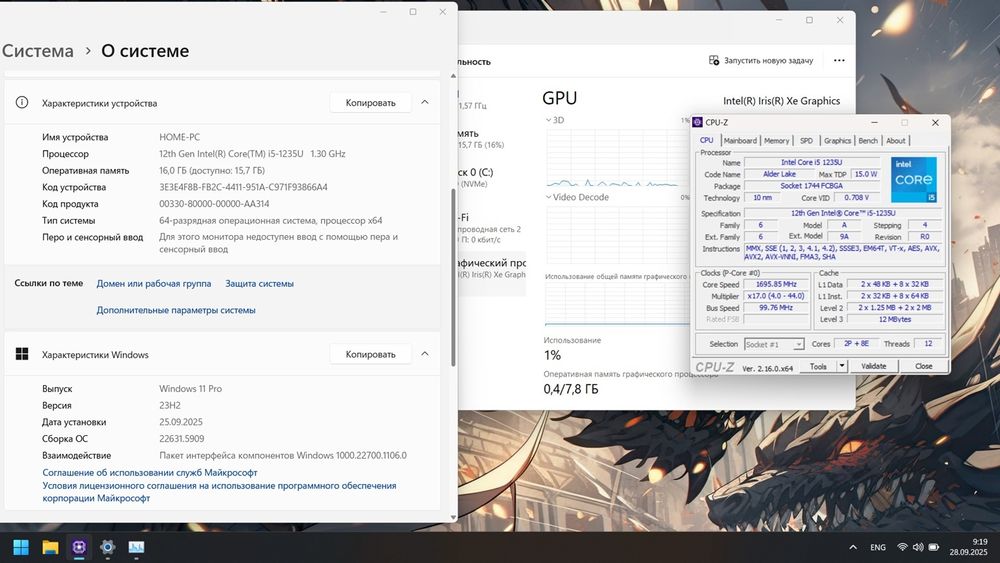Click the info icon beside Характеристики устройства

[x=22, y=102]
